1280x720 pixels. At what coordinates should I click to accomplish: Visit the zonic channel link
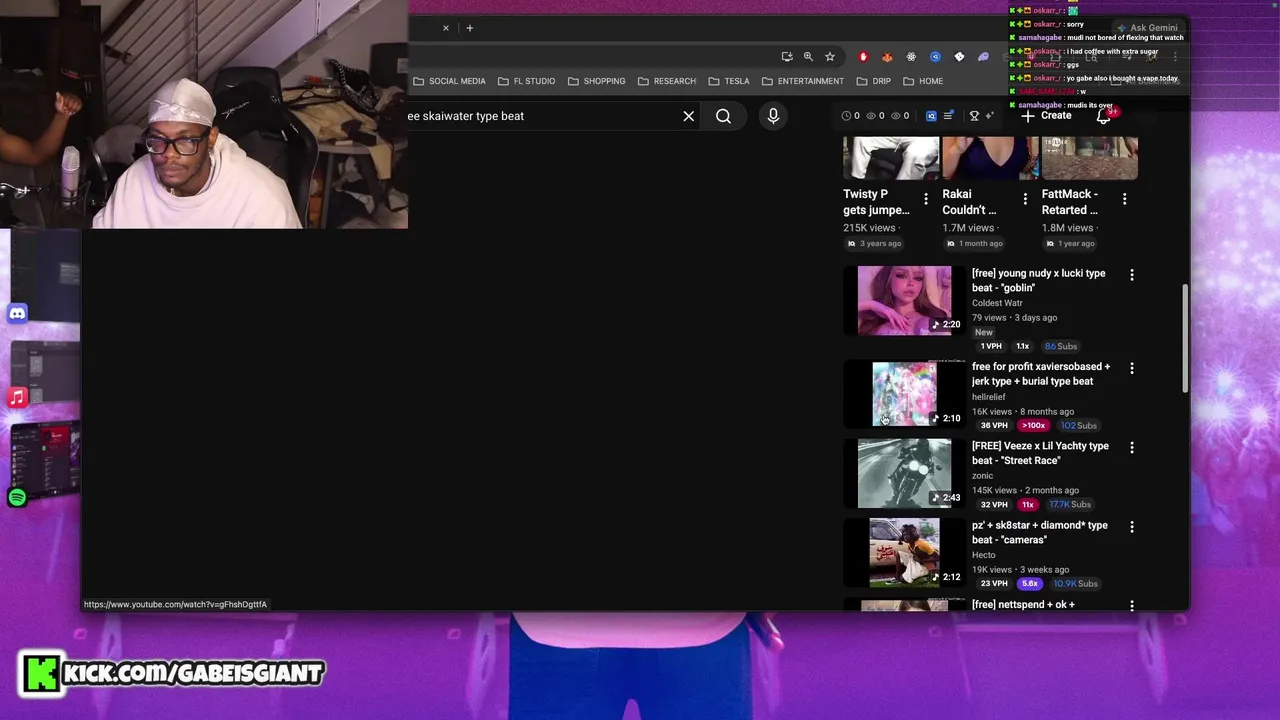tap(982, 476)
